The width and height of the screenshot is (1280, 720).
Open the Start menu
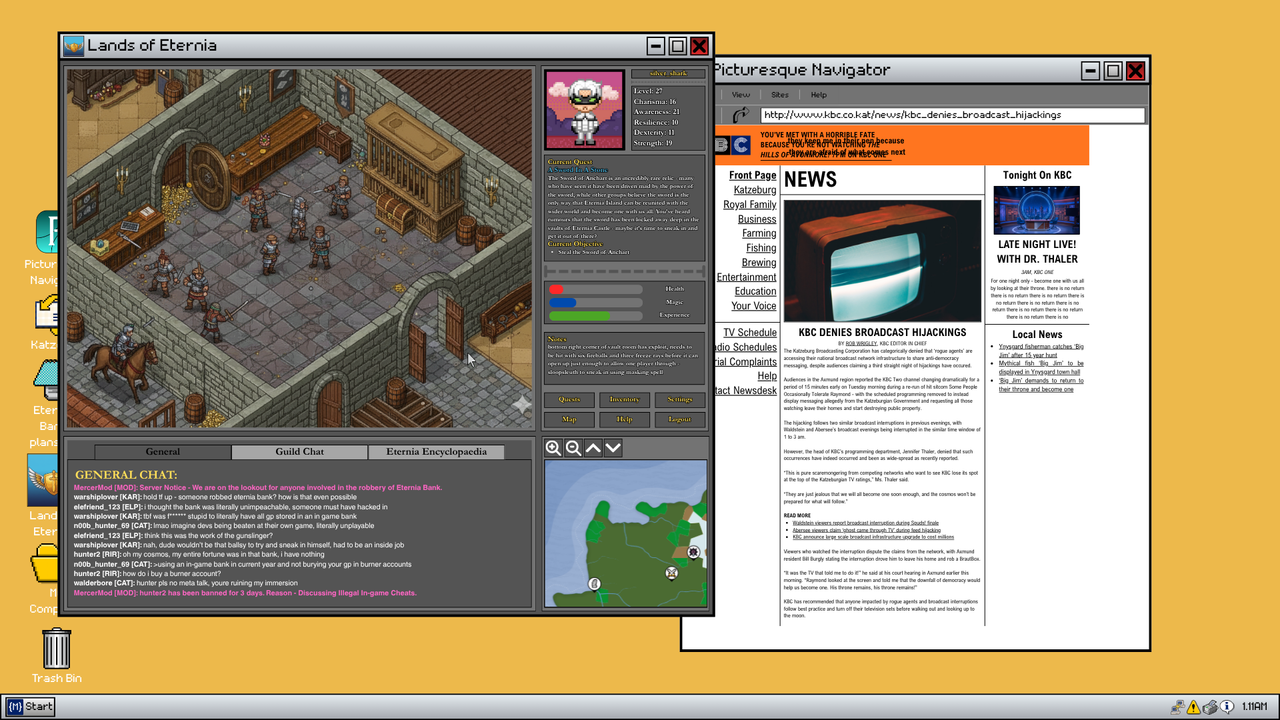[x=30, y=707]
